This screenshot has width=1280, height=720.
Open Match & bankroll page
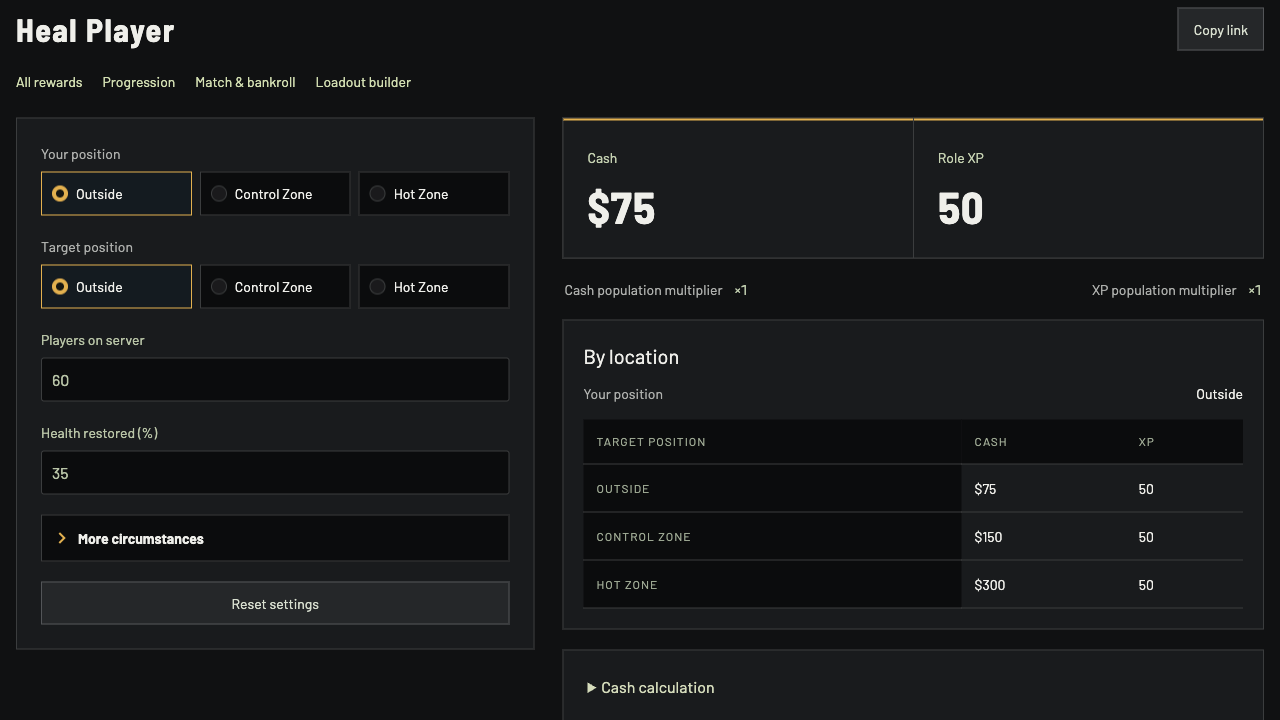245,82
